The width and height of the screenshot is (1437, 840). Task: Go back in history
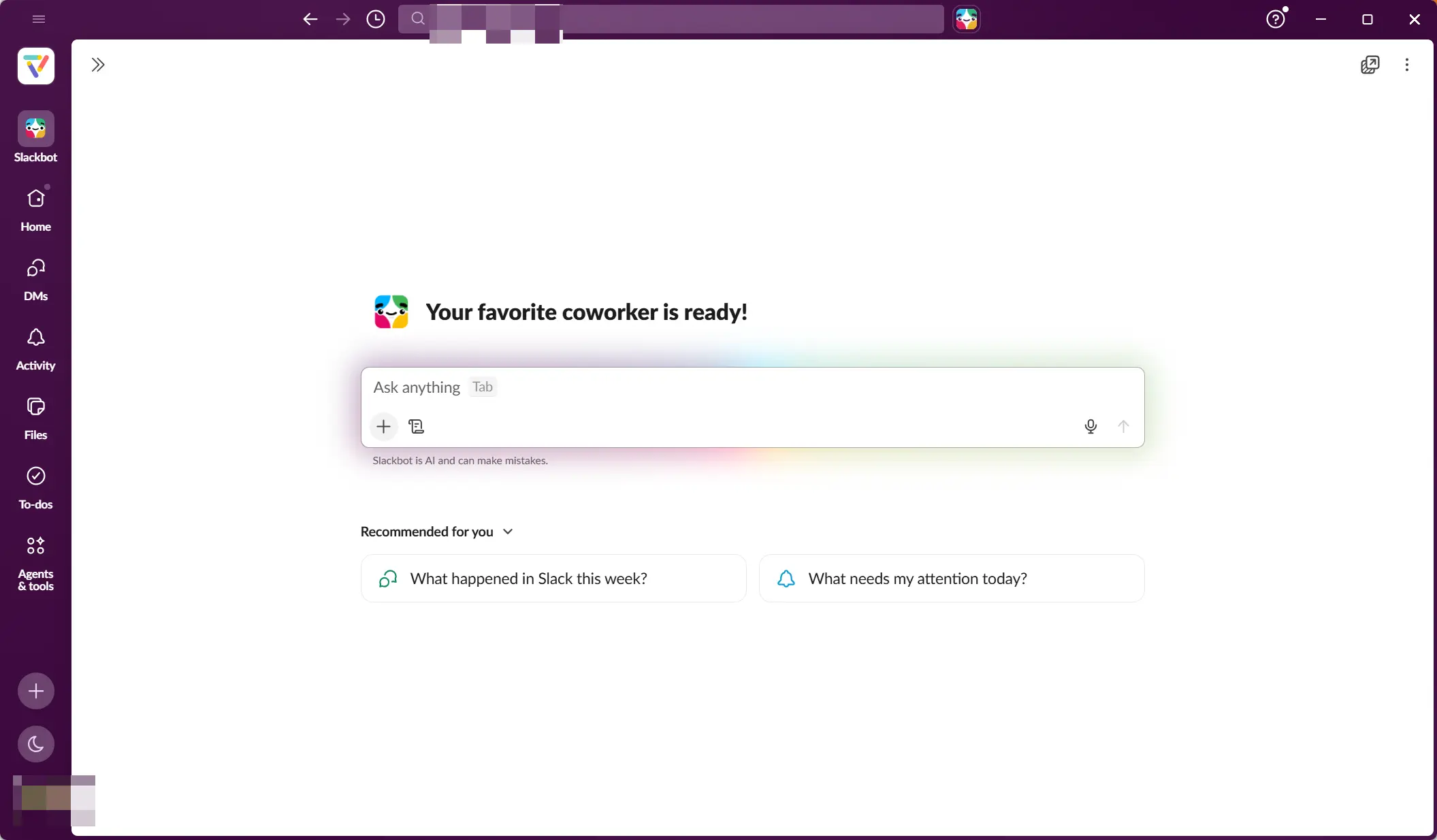coord(310,19)
